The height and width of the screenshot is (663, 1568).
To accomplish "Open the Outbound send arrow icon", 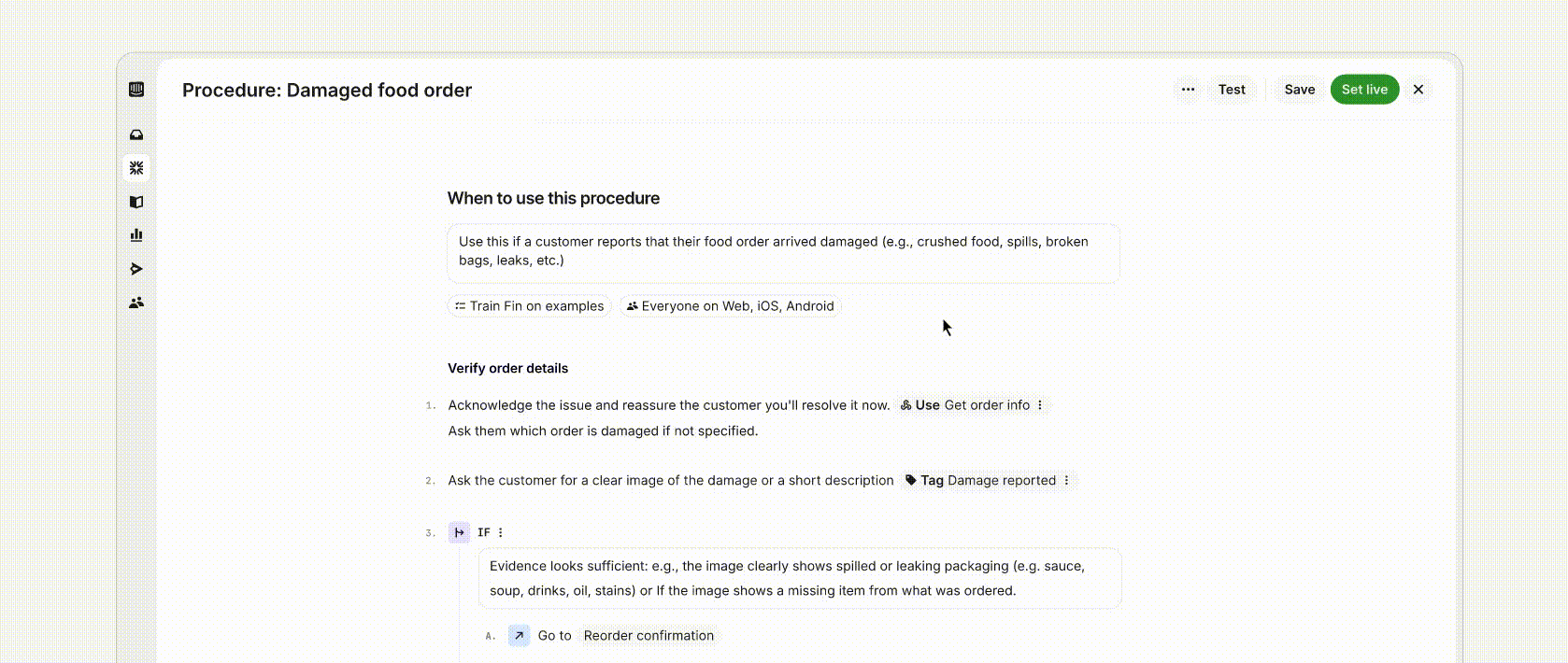I will (136, 269).
